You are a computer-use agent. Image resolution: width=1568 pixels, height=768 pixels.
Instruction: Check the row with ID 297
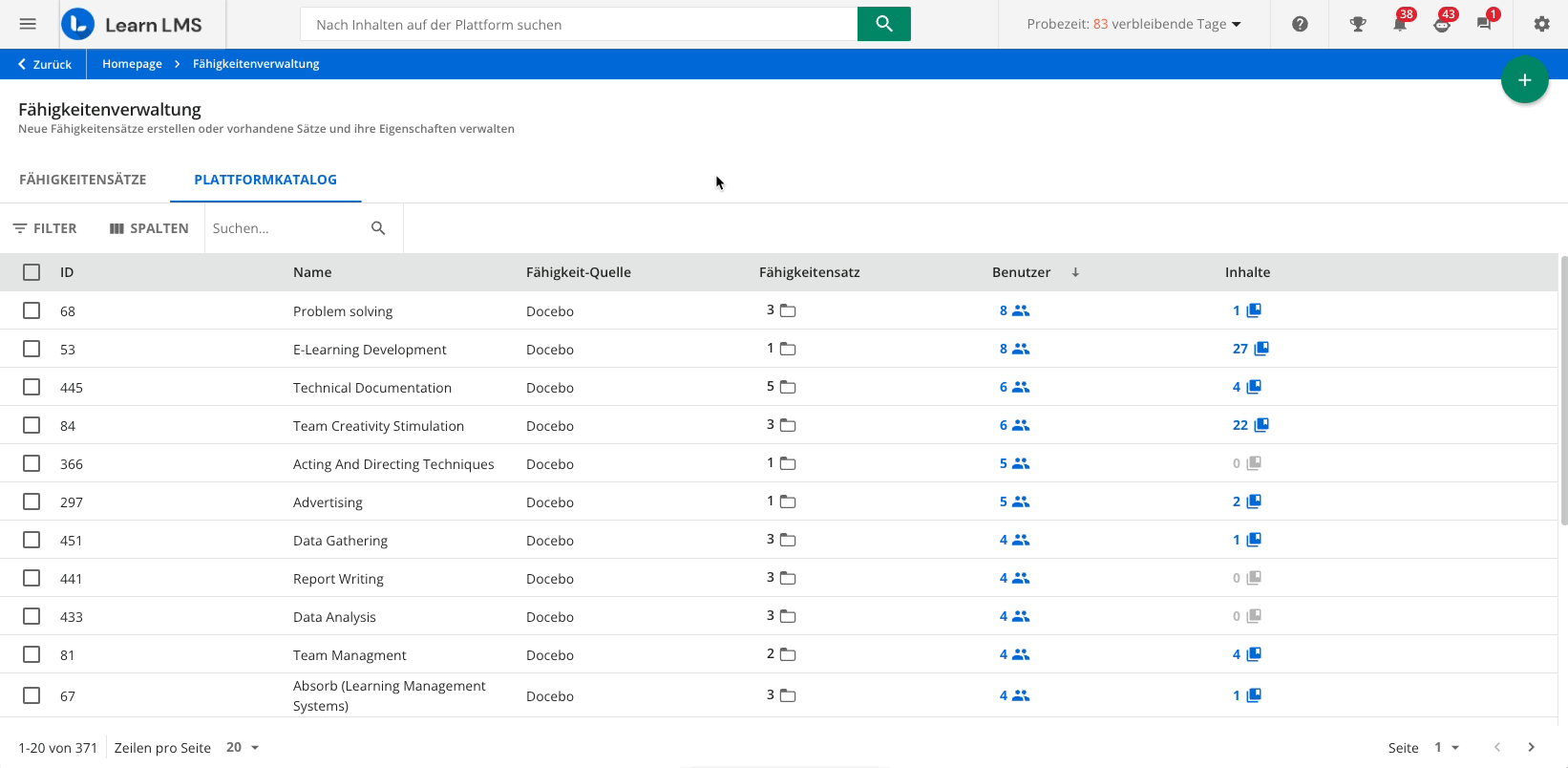32,501
